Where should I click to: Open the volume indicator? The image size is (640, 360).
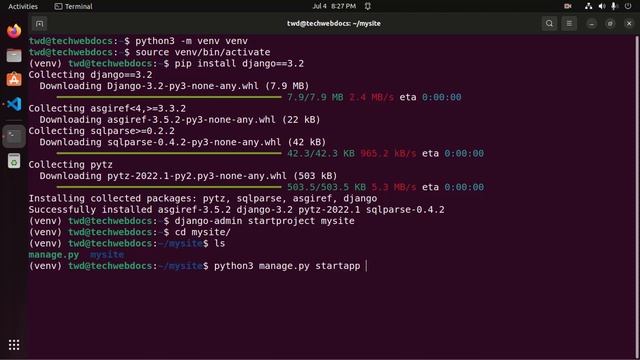[602, 6]
